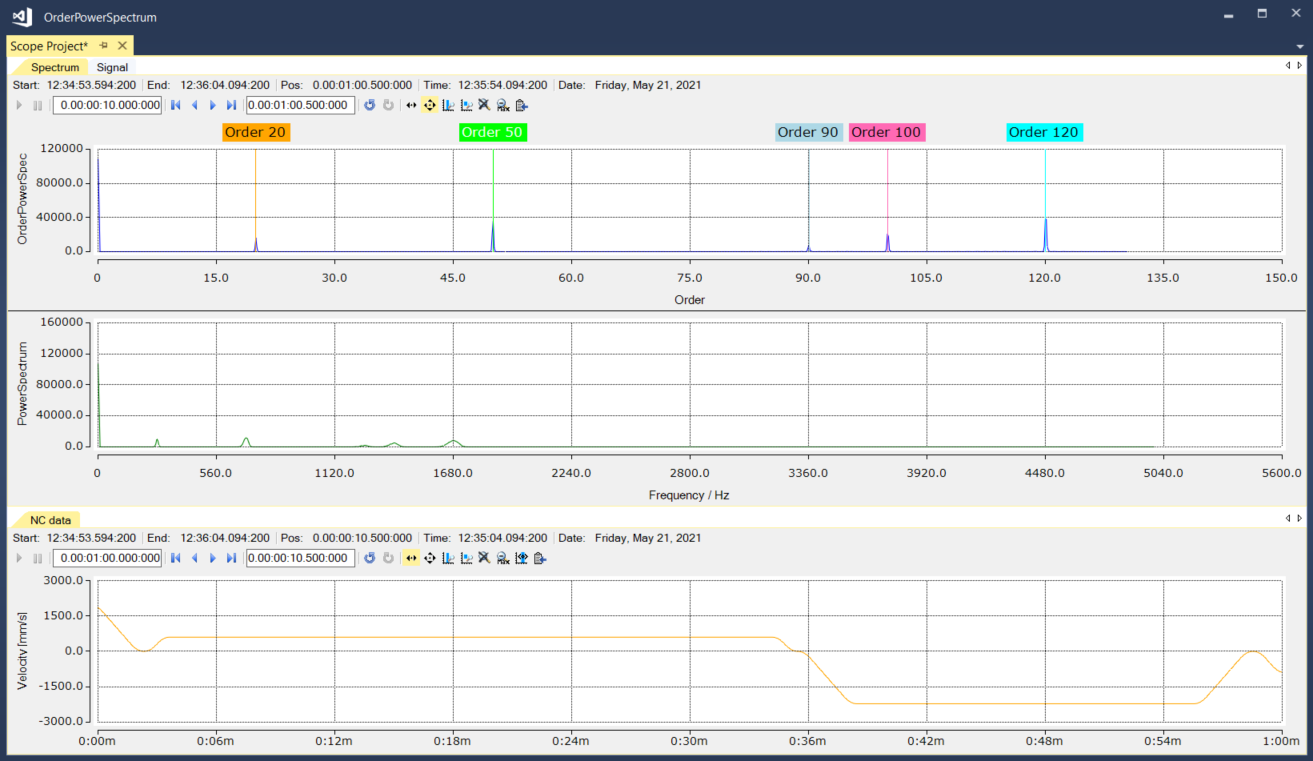Click the last export icon in NC data toolbar
The image size is (1313, 761).
(x=540, y=558)
